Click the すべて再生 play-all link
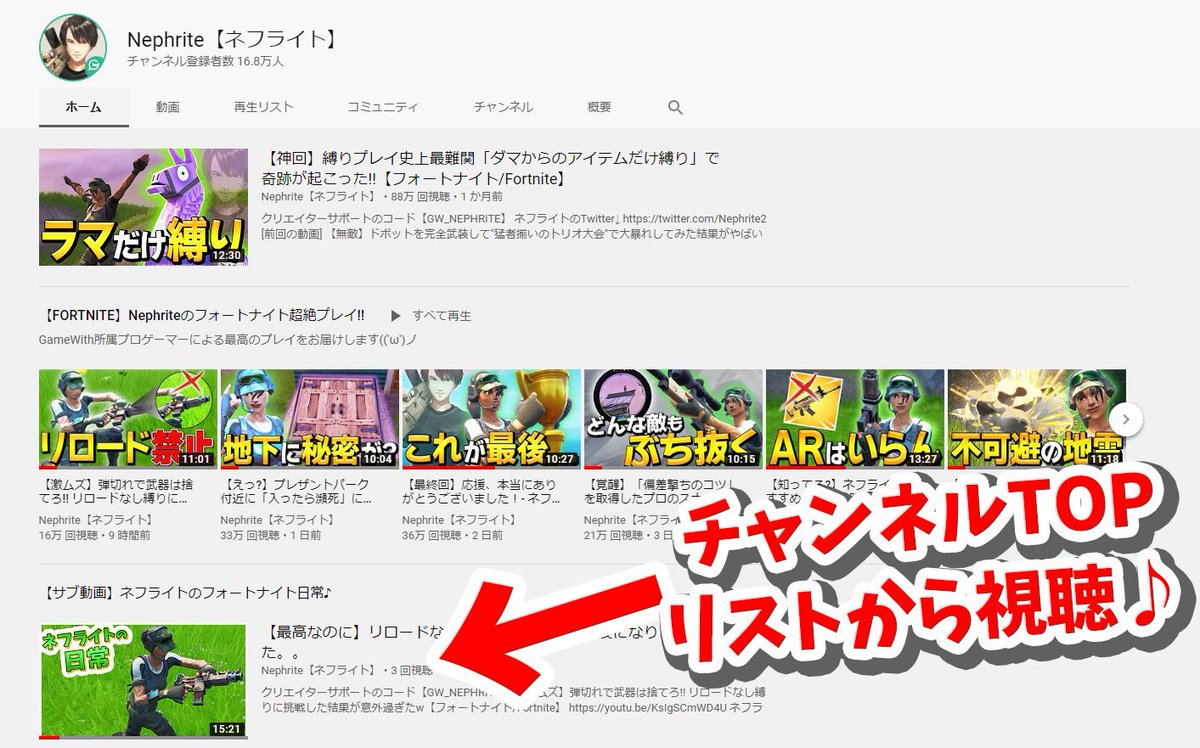This screenshot has width=1200, height=748. [x=441, y=316]
